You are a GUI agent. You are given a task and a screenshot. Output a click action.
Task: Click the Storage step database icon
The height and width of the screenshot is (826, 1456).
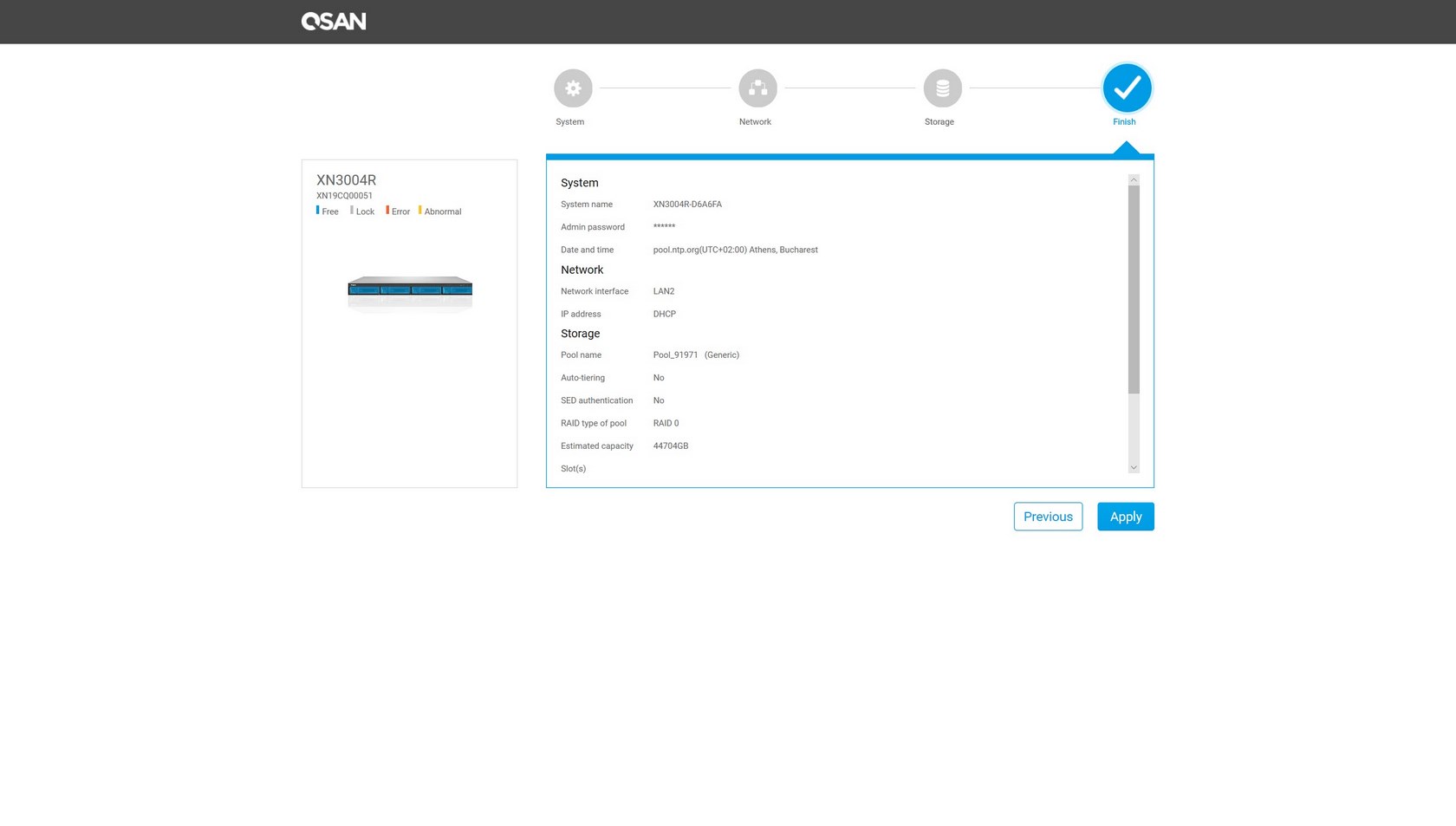(x=942, y=88)
